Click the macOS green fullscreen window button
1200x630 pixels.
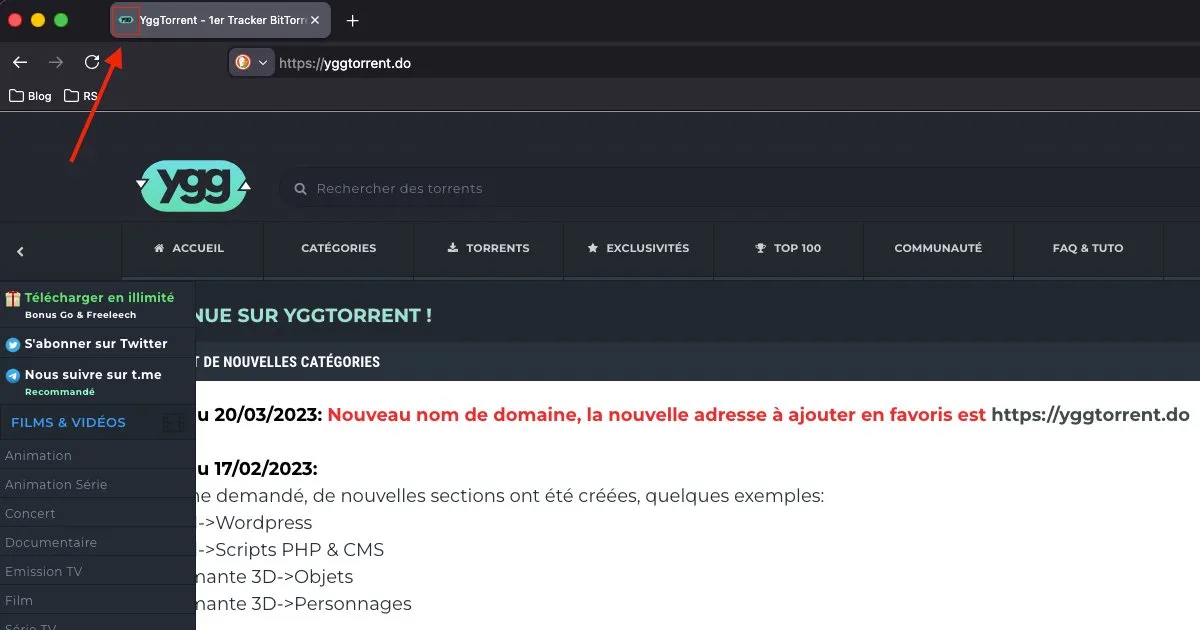pyautogui.click(x=61, y=20)
